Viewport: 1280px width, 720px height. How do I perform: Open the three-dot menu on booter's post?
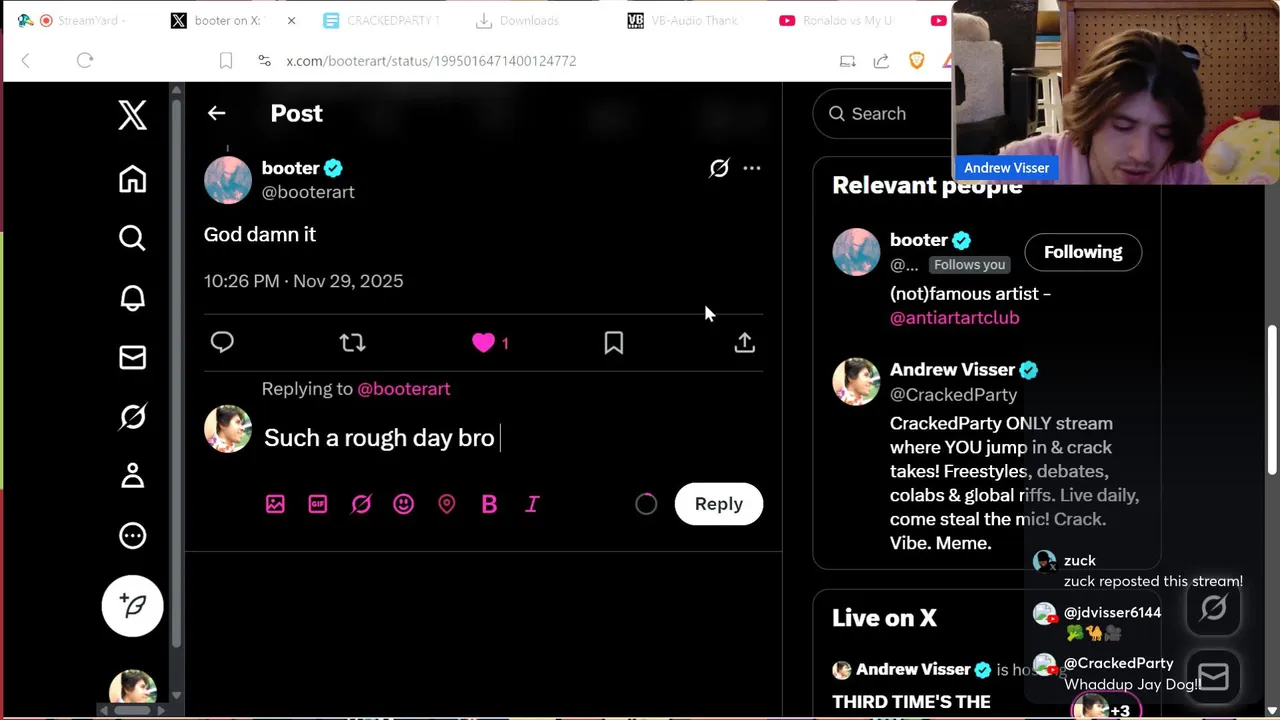[x=752, y=168]
